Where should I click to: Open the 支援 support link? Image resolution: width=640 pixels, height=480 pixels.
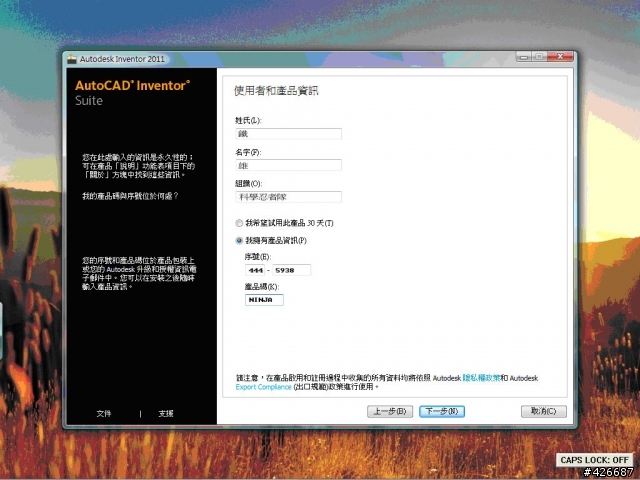[166, 413]
